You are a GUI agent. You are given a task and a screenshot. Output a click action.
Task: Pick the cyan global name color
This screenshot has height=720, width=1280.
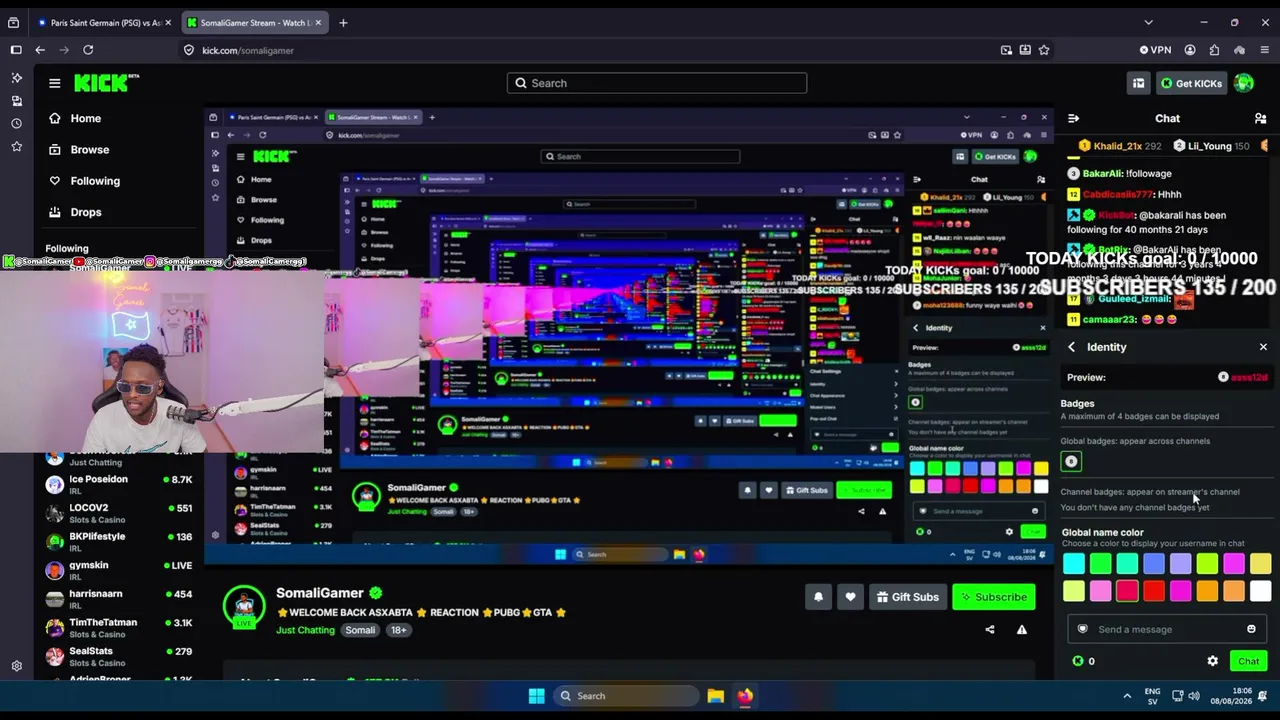coord(1074,564)
